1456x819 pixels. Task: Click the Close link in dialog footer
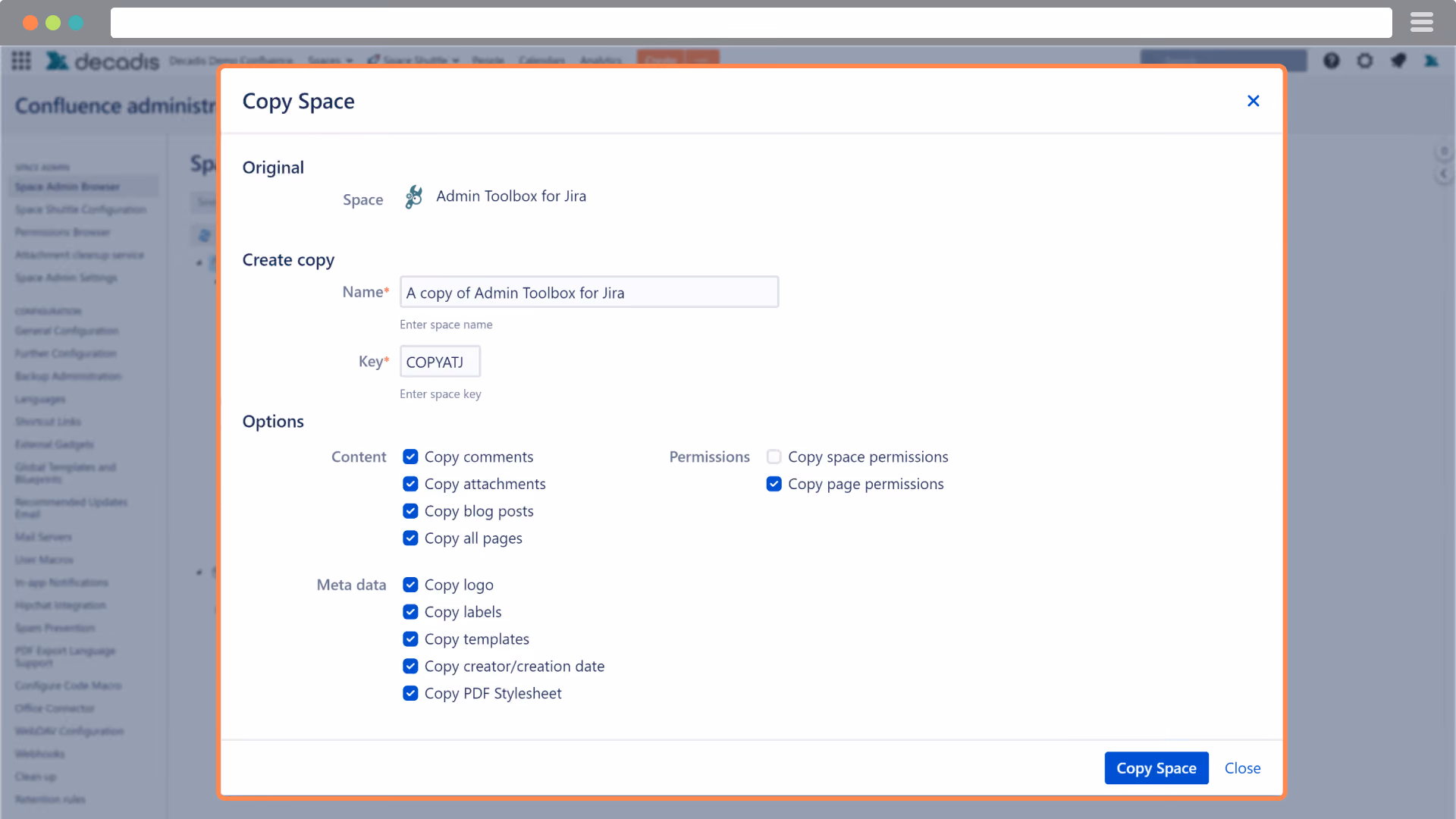1242,768
